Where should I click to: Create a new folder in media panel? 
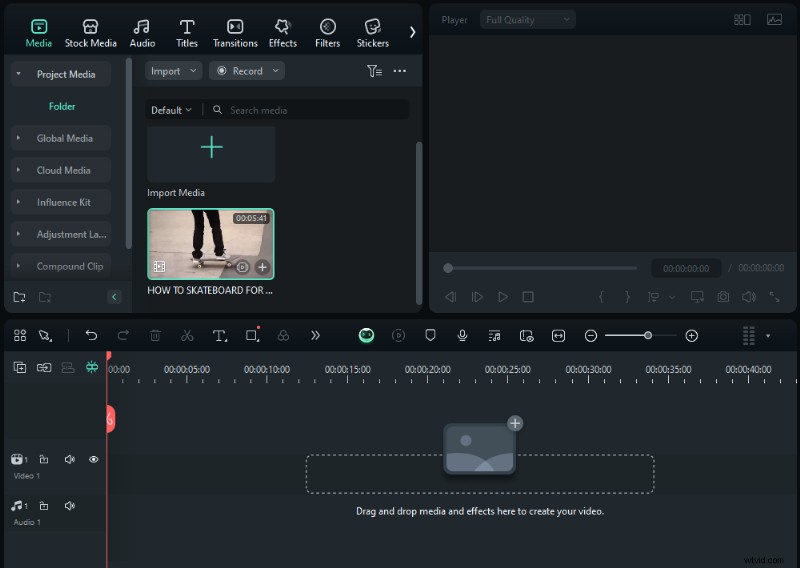[x=19, y=297]
